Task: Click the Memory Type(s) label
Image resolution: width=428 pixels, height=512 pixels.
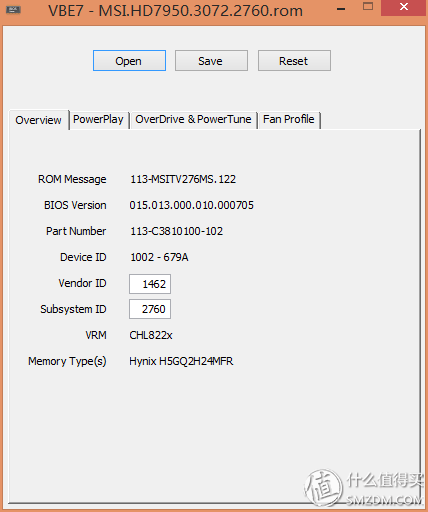Action: pos(67,361)
